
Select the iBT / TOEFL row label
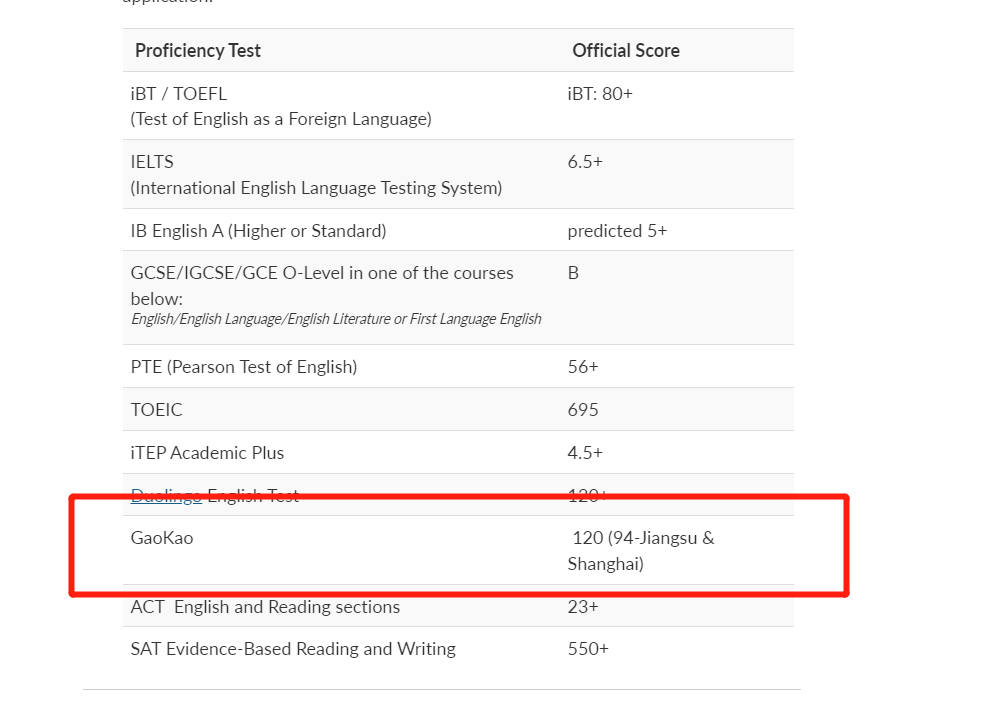pos(178,94)
